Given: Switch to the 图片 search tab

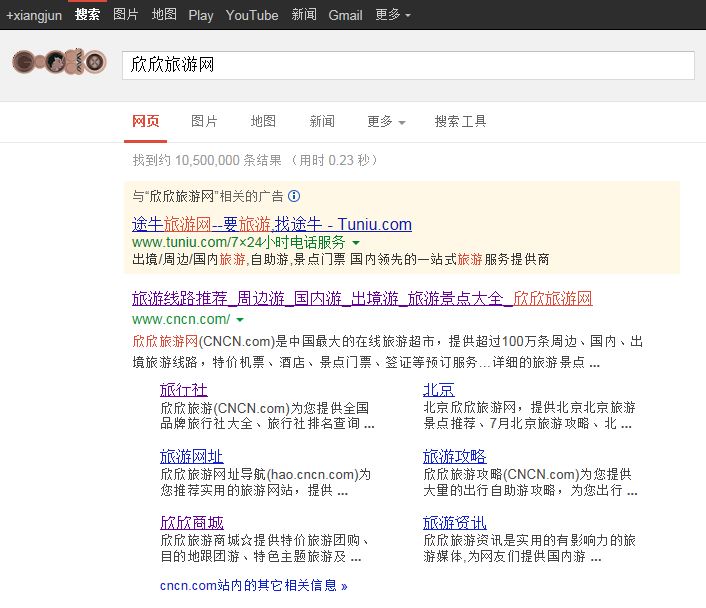Looking at the screenshot, I should [x=204, y=122].
